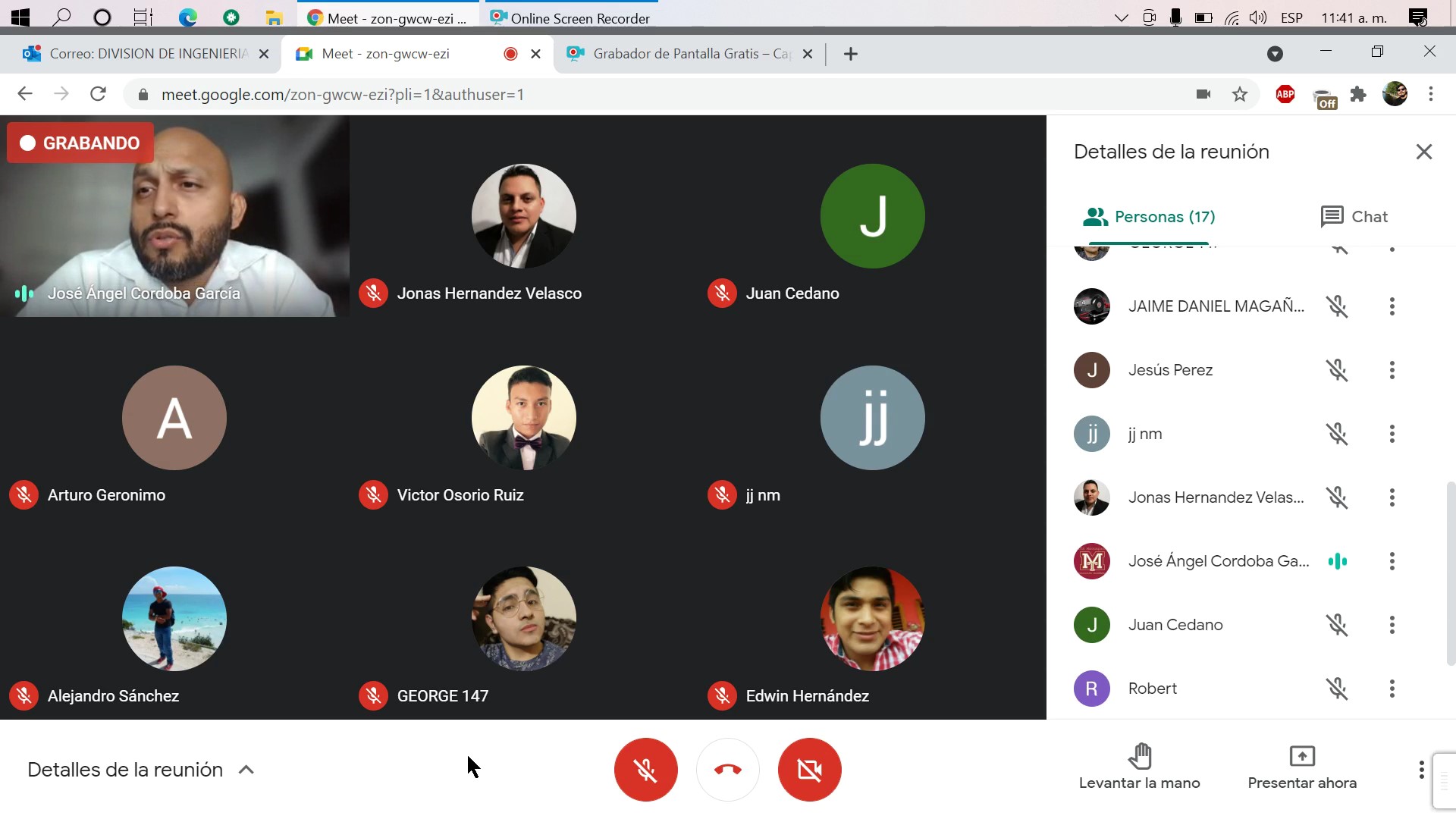
Task: Open options for Jonas Hernandez Velas... in list
Action: point(1392,497)
